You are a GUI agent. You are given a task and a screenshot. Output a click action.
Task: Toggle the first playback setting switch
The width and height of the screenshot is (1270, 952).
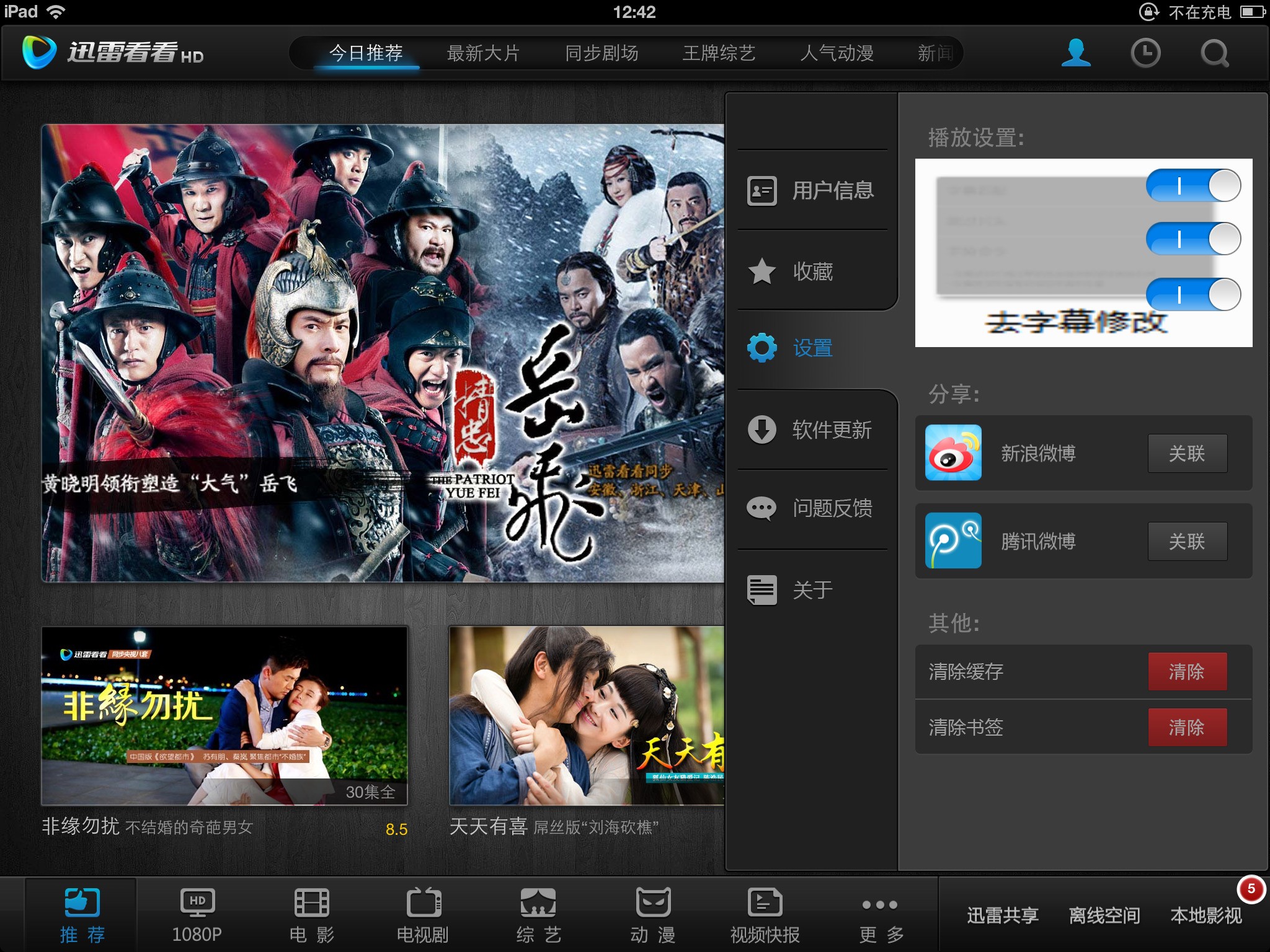tap(1193, 185)
